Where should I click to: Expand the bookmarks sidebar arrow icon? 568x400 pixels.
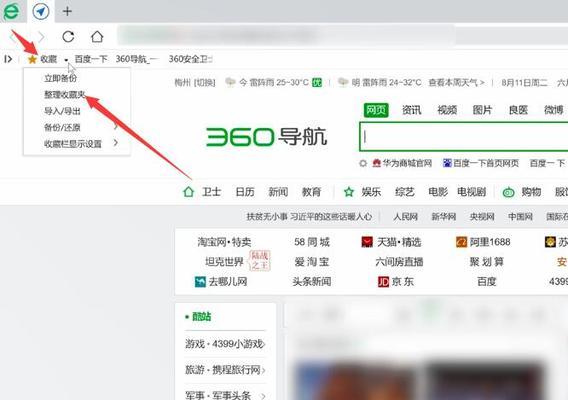[8, 59]
